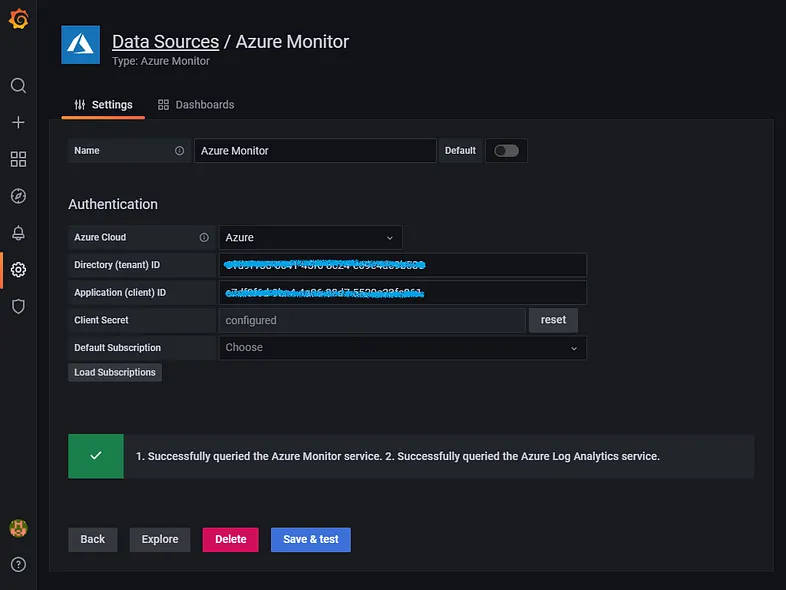Viewport: 786px width, 590px height.
Task: Click the user avatar icon
Action: (19, 528)
